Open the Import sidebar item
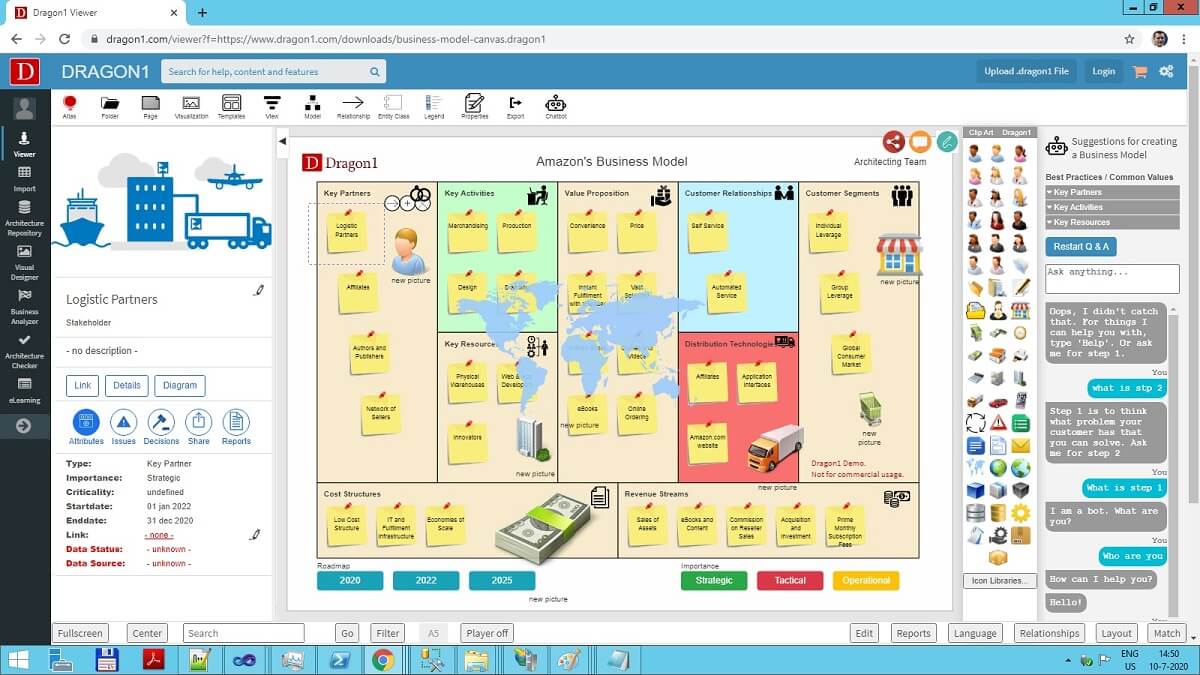Viewport: 1200px width, 675px height. coord(24,180)
